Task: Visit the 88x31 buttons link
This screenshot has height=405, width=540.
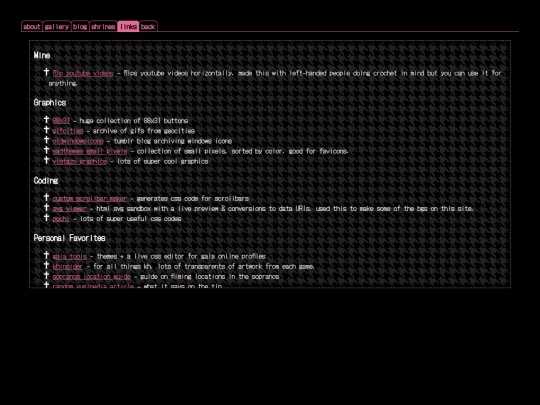Action: click(61, 121)
